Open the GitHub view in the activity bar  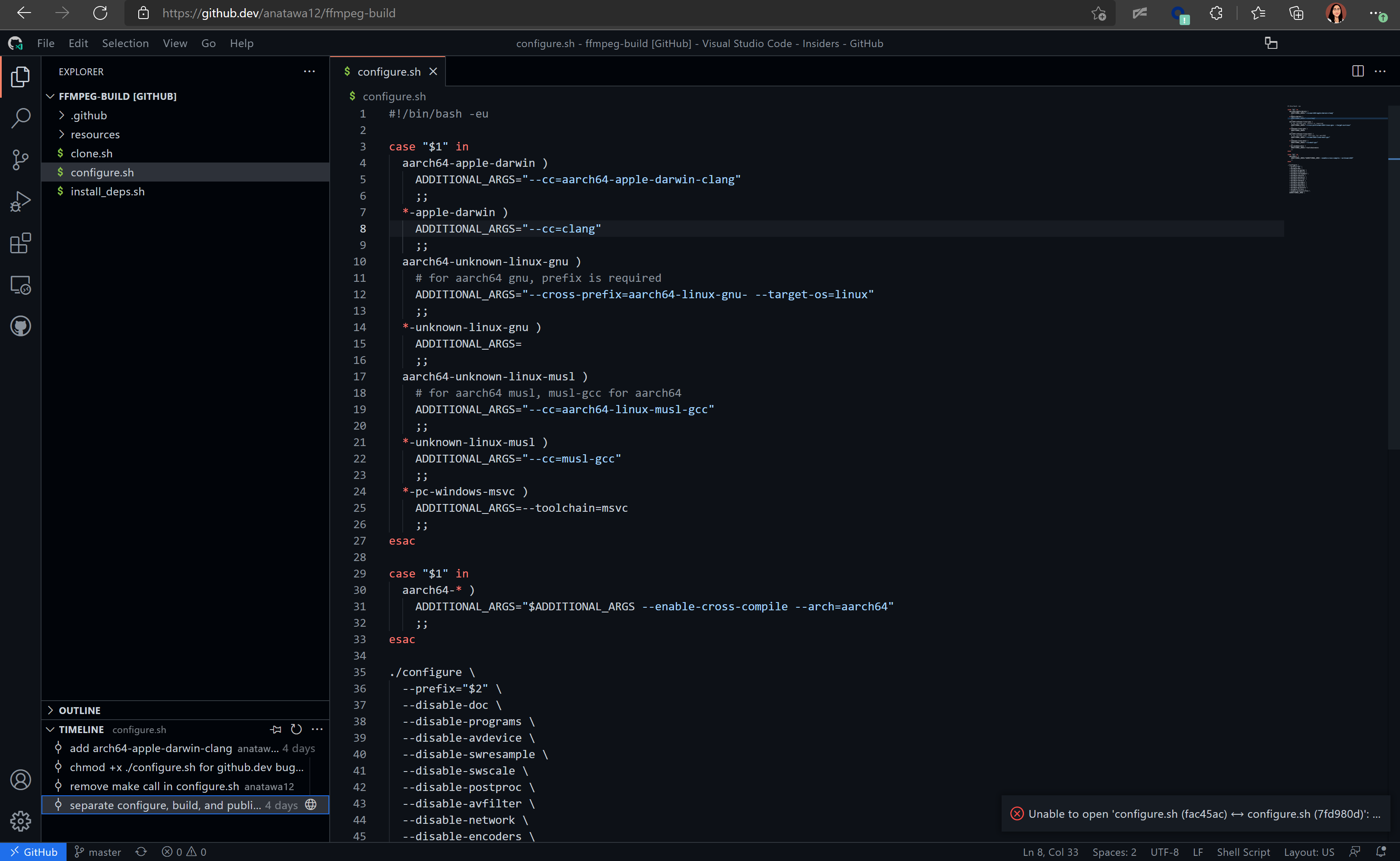(20, 326)
